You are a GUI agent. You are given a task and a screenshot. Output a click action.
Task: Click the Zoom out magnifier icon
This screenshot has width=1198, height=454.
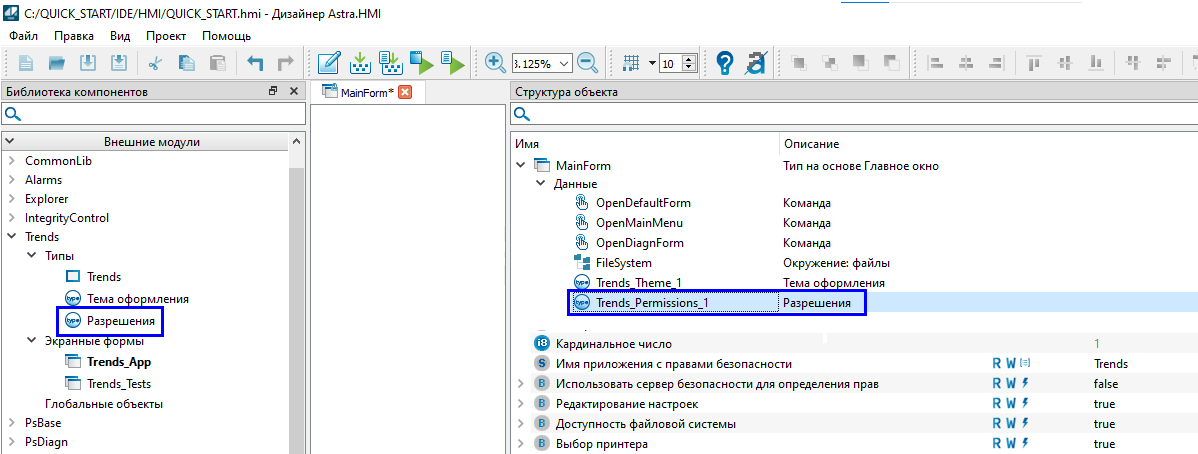point(587,63)
